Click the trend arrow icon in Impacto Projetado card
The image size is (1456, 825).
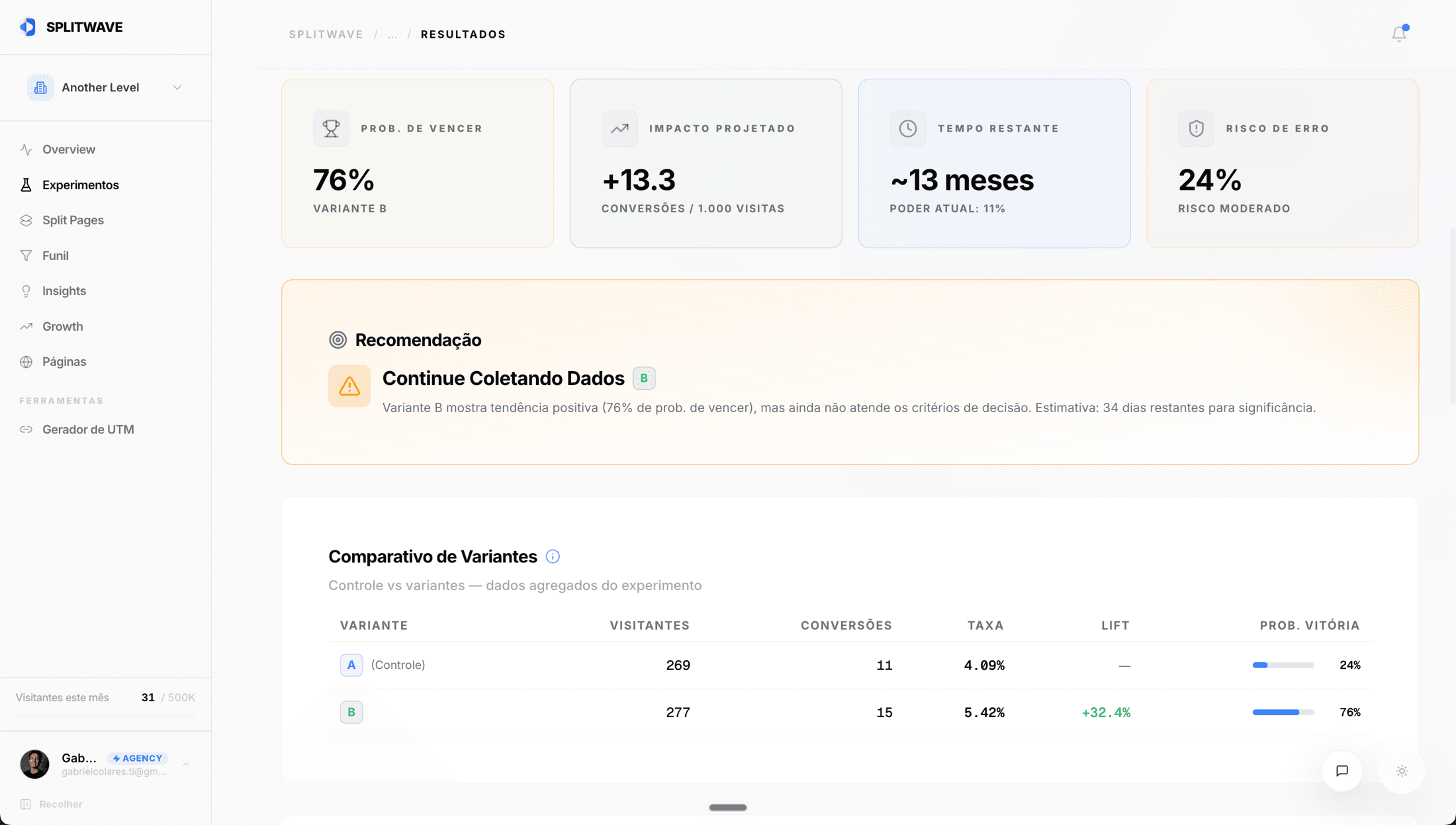click(619, 128)
